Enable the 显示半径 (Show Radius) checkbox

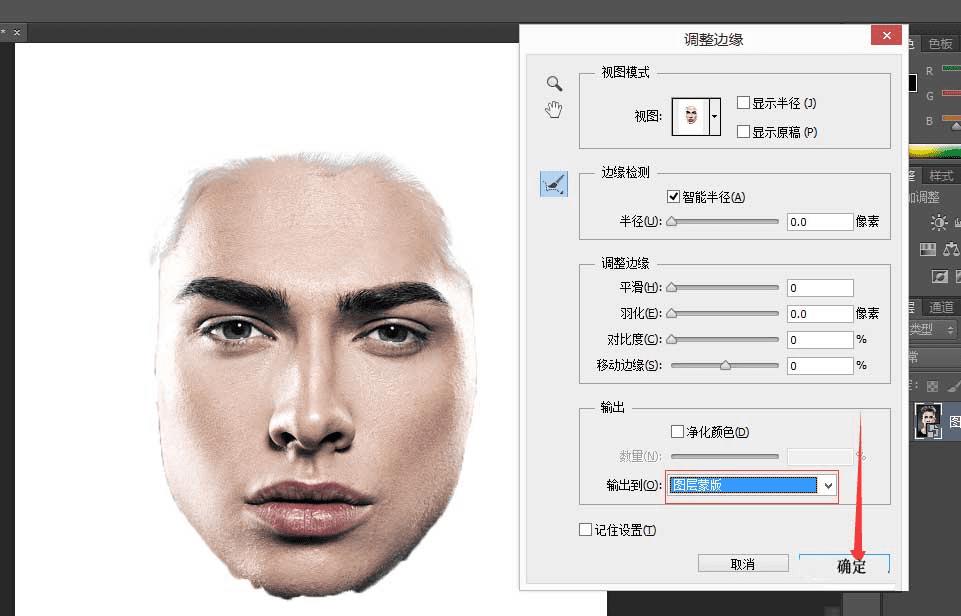742,102
